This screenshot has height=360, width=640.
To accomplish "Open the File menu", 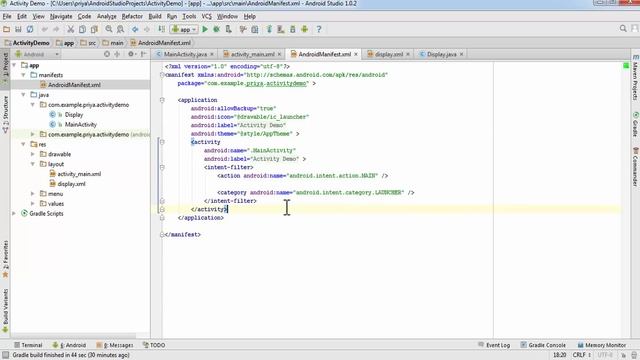I will coord(7,16).
